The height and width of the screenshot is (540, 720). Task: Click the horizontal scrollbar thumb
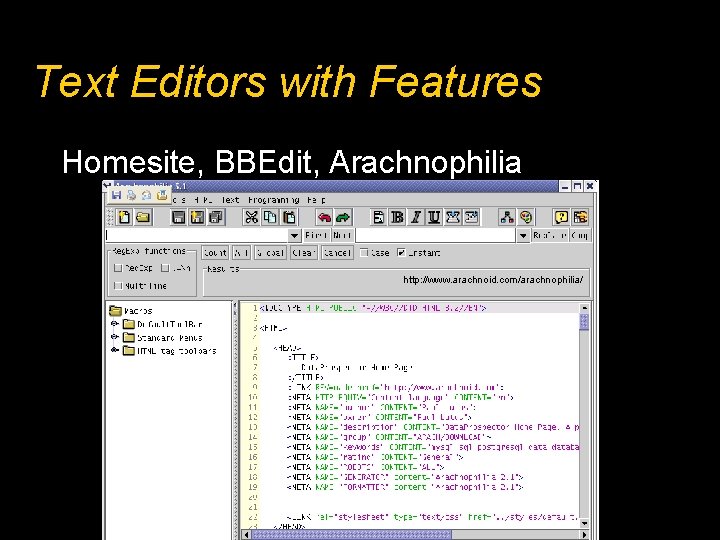(351, 534)
